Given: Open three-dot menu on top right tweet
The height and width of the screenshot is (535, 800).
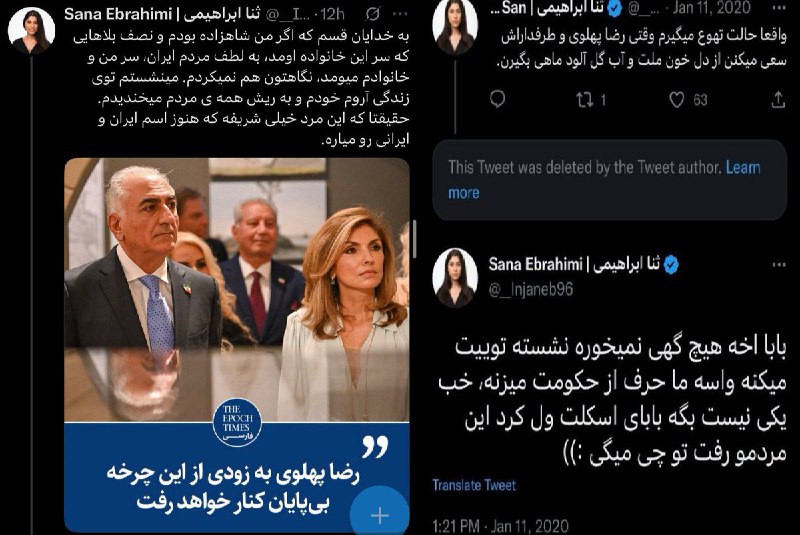Looking at the screenshot, I should pyautogui.click(x=779, y=8).
